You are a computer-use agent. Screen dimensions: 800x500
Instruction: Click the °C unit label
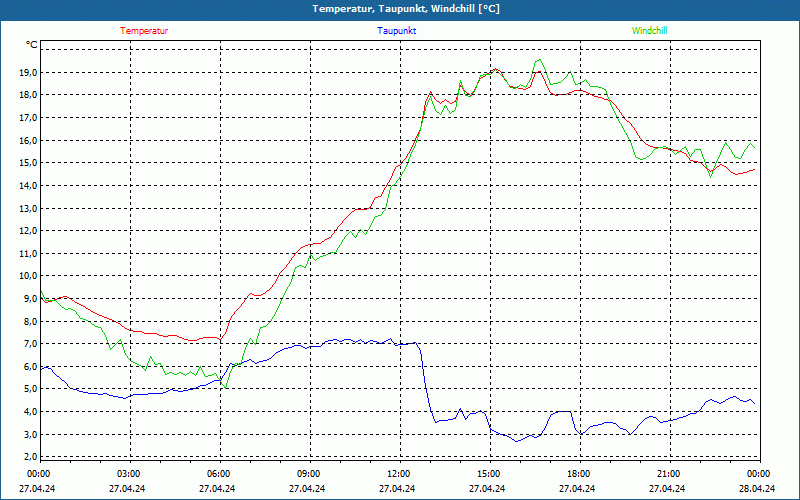[32, 45]
